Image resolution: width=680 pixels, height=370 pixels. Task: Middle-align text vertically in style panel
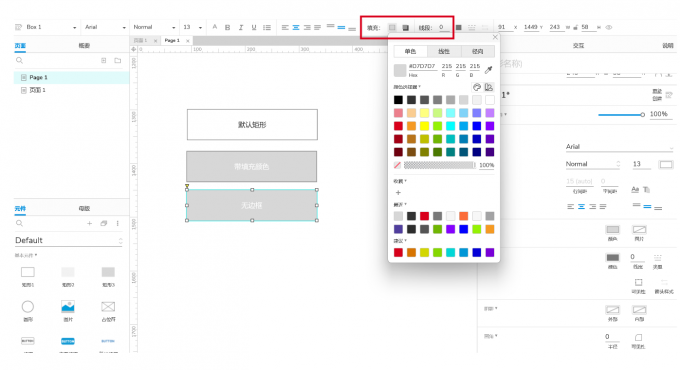647,206
